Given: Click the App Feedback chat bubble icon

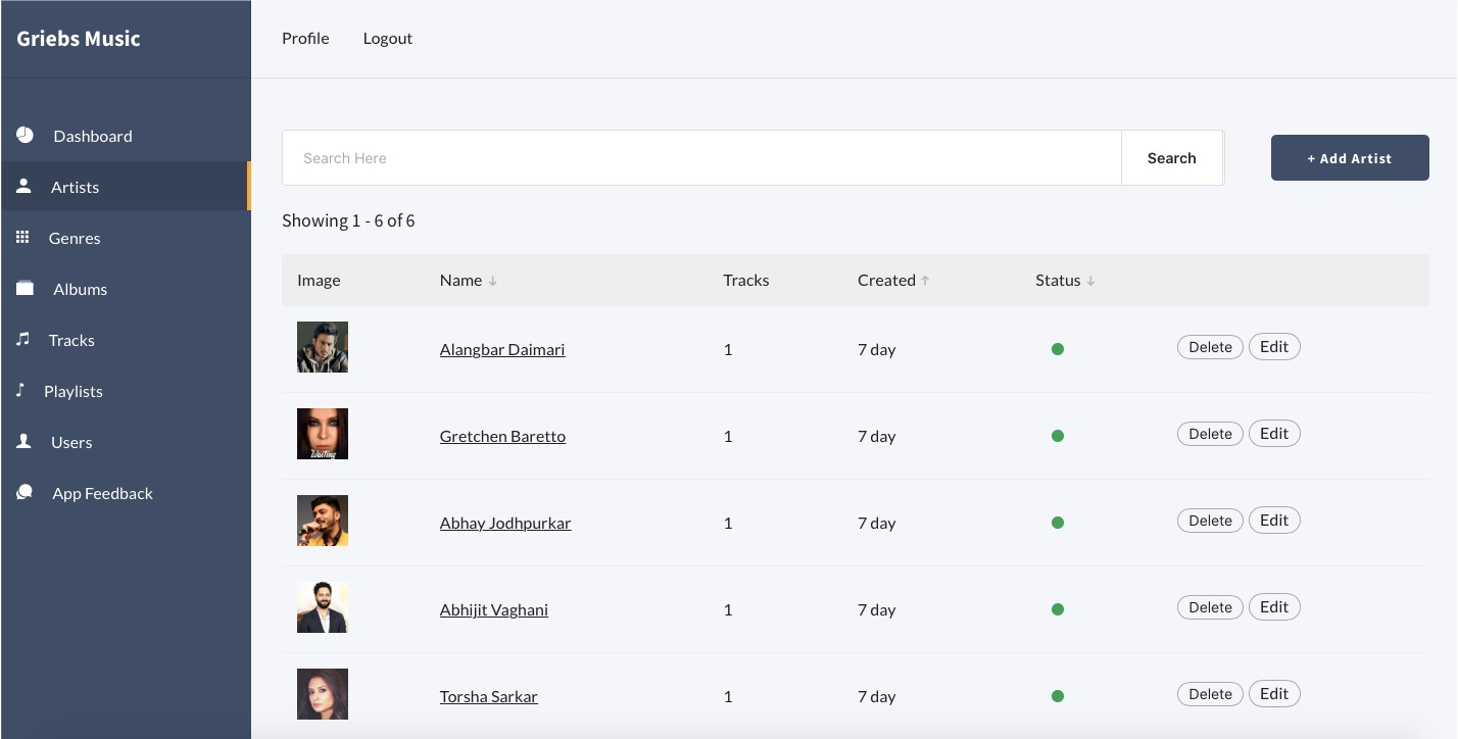Looking at the screenshot, I should coord(25,492).
